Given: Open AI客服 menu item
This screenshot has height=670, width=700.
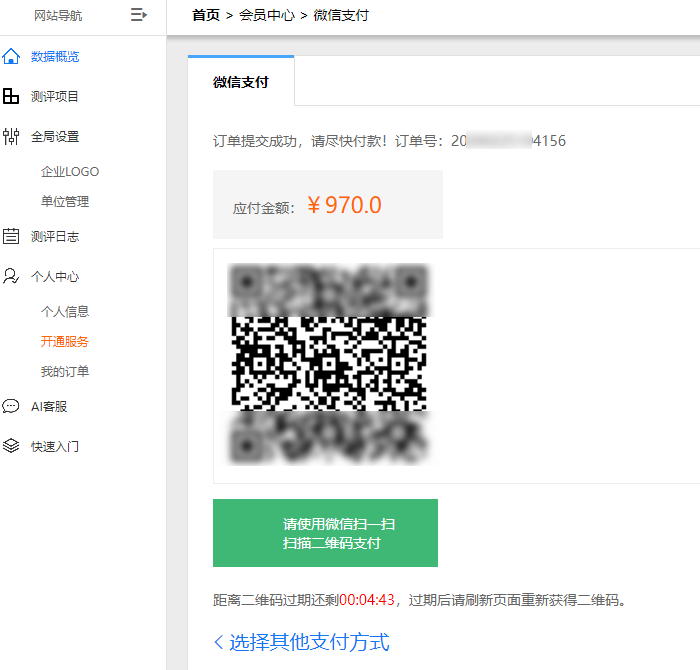Looking at the screenshot, I should click(x=49, y=407).
